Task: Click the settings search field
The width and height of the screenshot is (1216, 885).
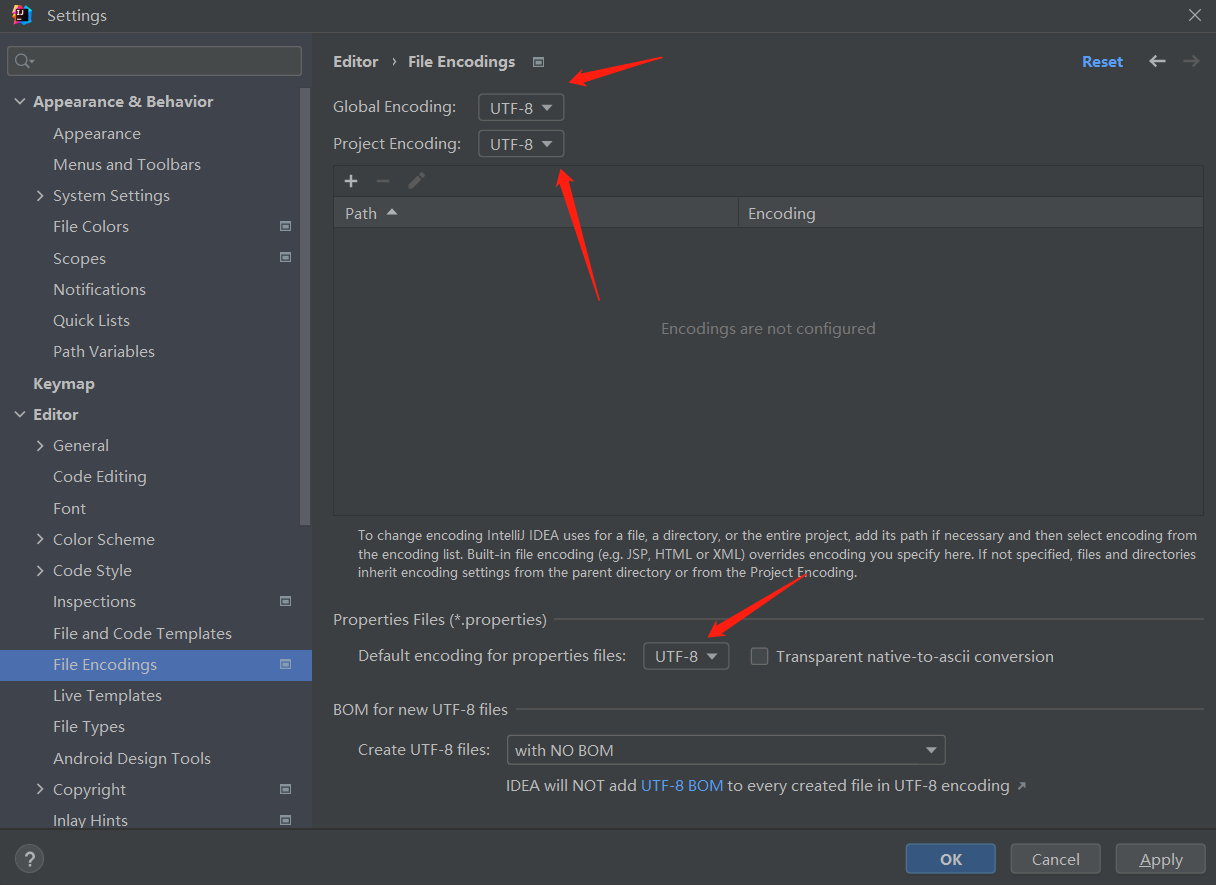Action: [155, 61]
